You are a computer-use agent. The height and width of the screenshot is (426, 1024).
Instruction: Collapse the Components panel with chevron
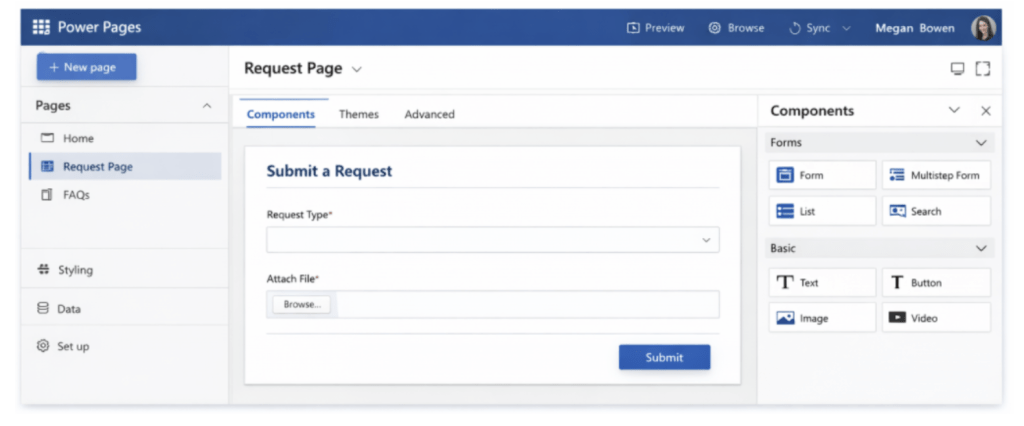[954, 110]
